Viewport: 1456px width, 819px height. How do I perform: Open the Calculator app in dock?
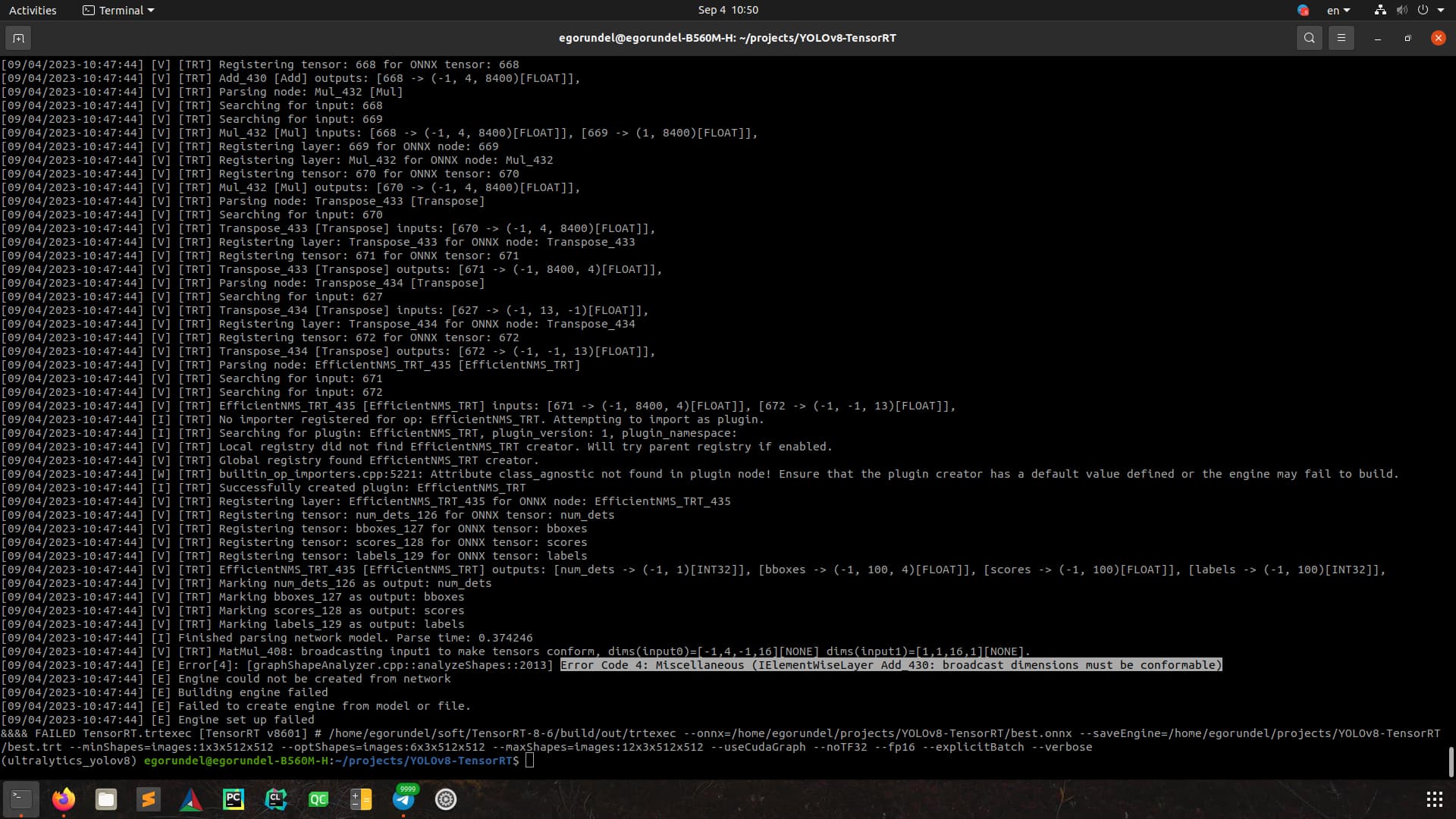(361, 799)
